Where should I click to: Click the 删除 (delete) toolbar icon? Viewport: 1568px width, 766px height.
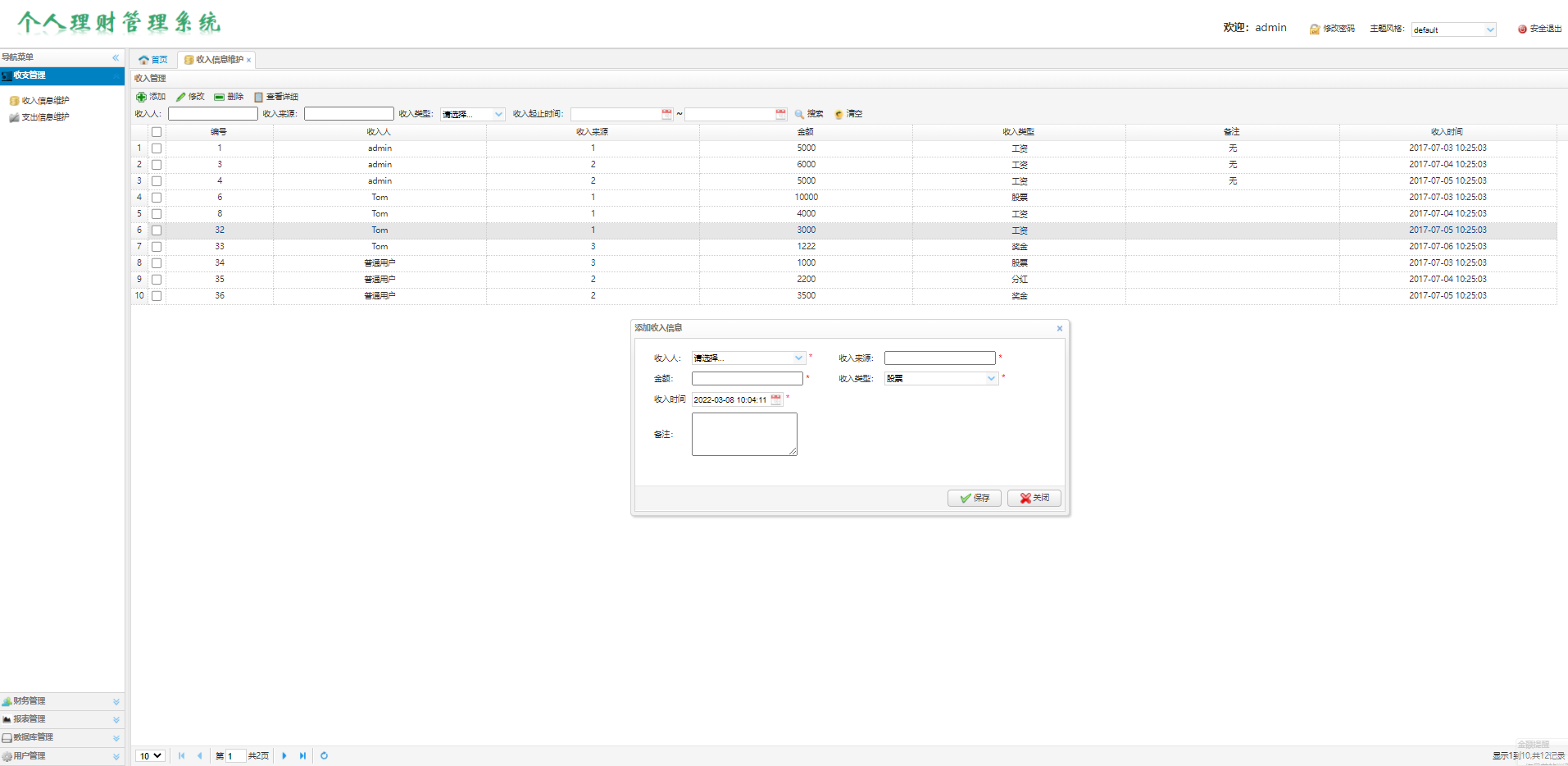[219, 97]
